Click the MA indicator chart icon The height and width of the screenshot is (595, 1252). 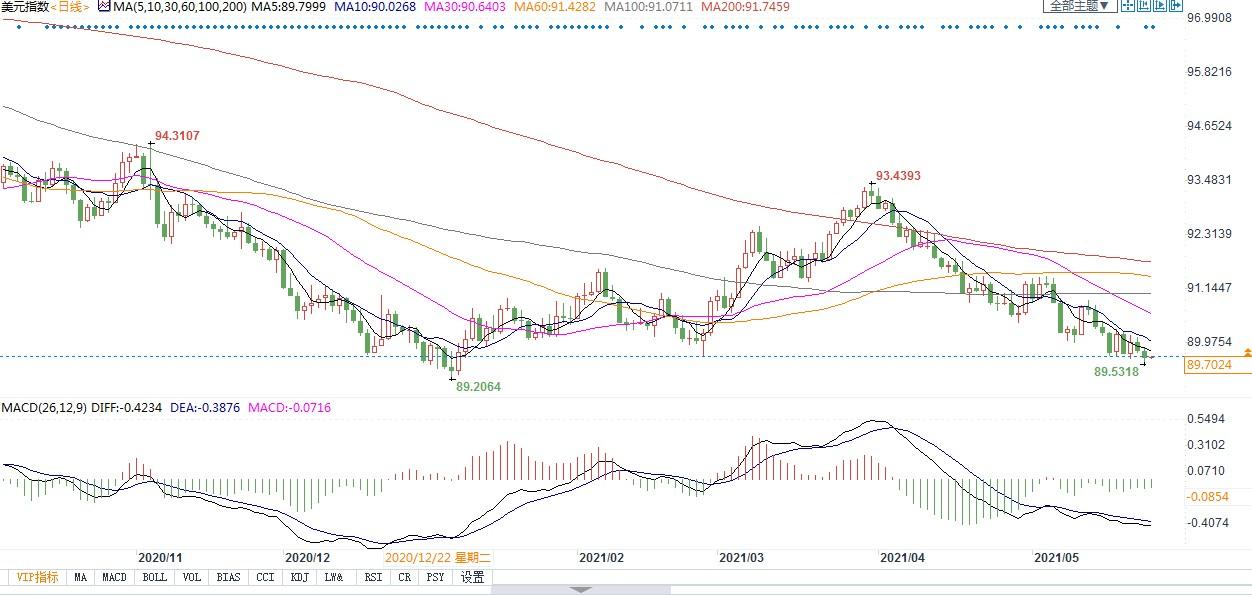pyautogui.click(x=104, y=6)
